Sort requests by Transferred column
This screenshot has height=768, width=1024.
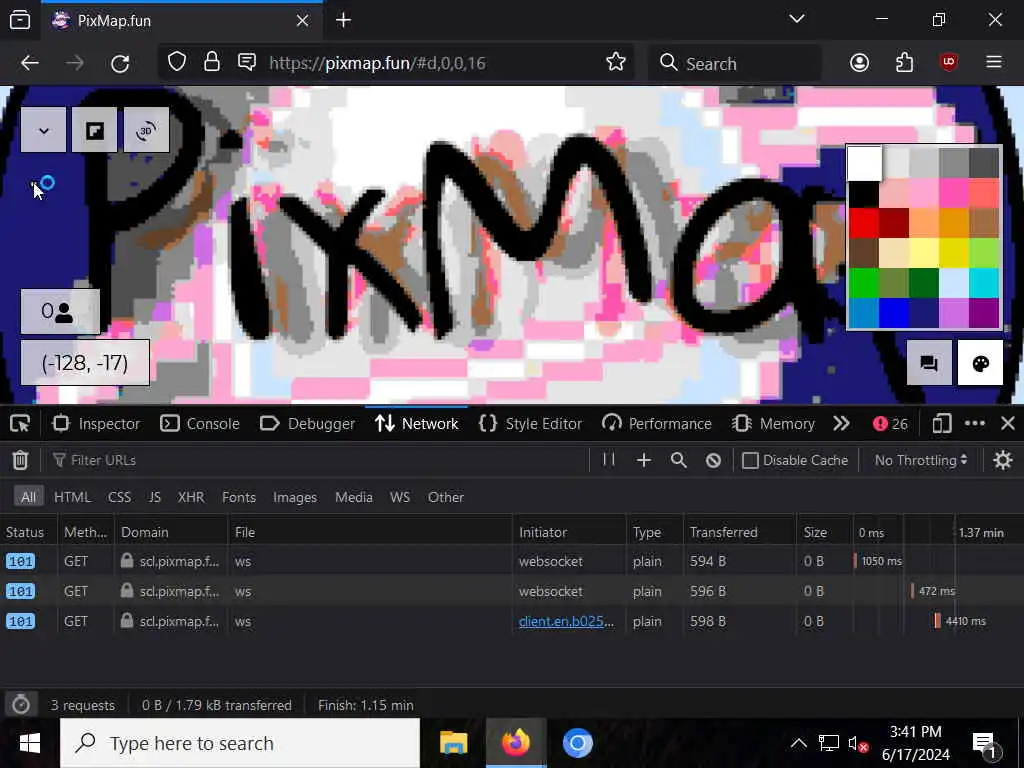[x=739, y=532]
